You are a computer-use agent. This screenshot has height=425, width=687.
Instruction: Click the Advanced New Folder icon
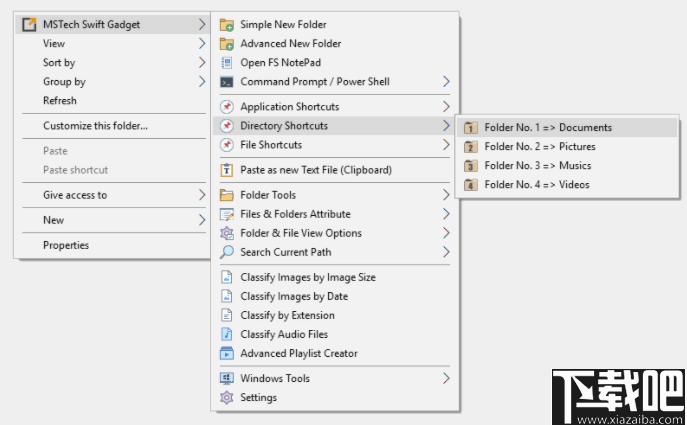(x=227, y=43)
